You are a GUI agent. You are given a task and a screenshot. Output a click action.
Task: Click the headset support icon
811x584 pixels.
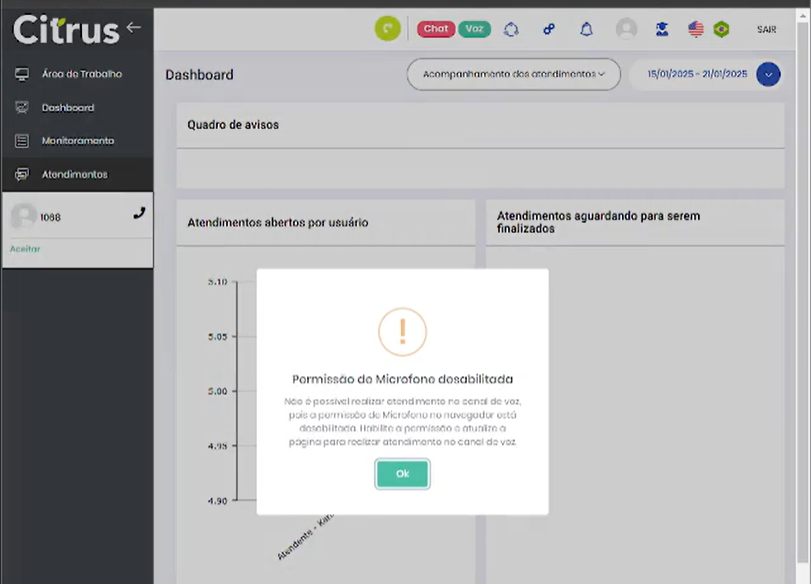511,29
